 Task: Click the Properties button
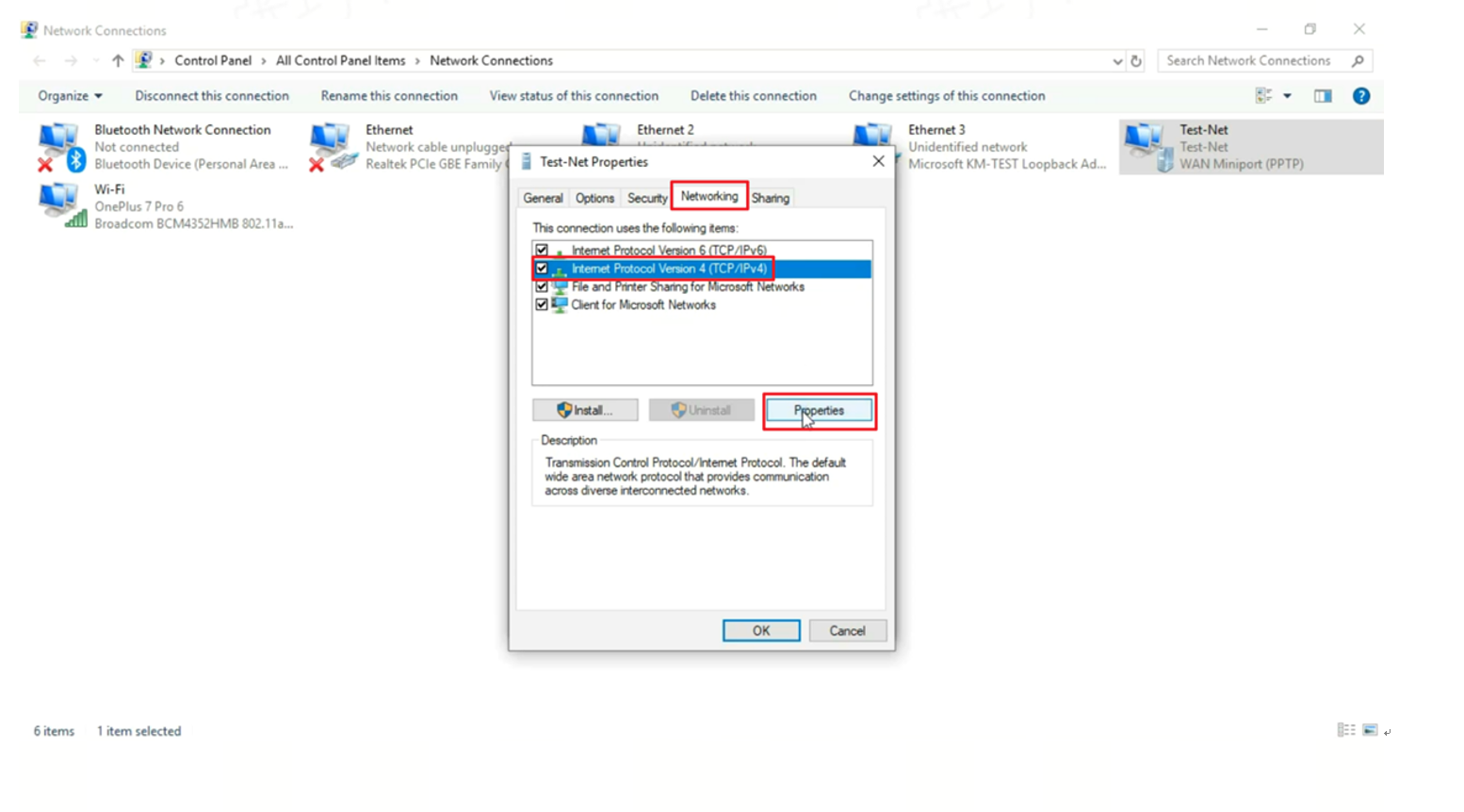click(x=819, y=411)
